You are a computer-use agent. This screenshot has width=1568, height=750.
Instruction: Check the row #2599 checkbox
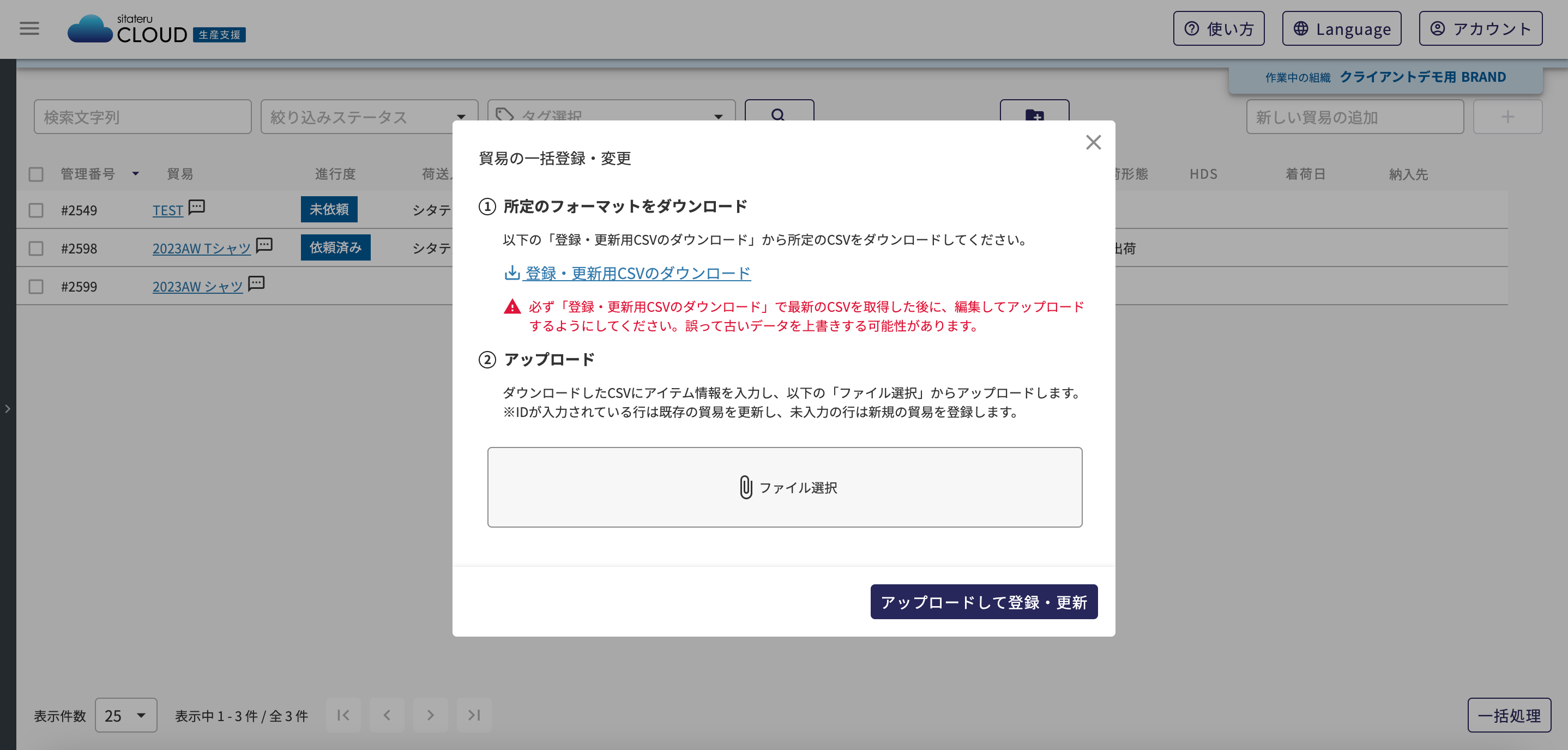pyautogui.click(x=36, y=287)
